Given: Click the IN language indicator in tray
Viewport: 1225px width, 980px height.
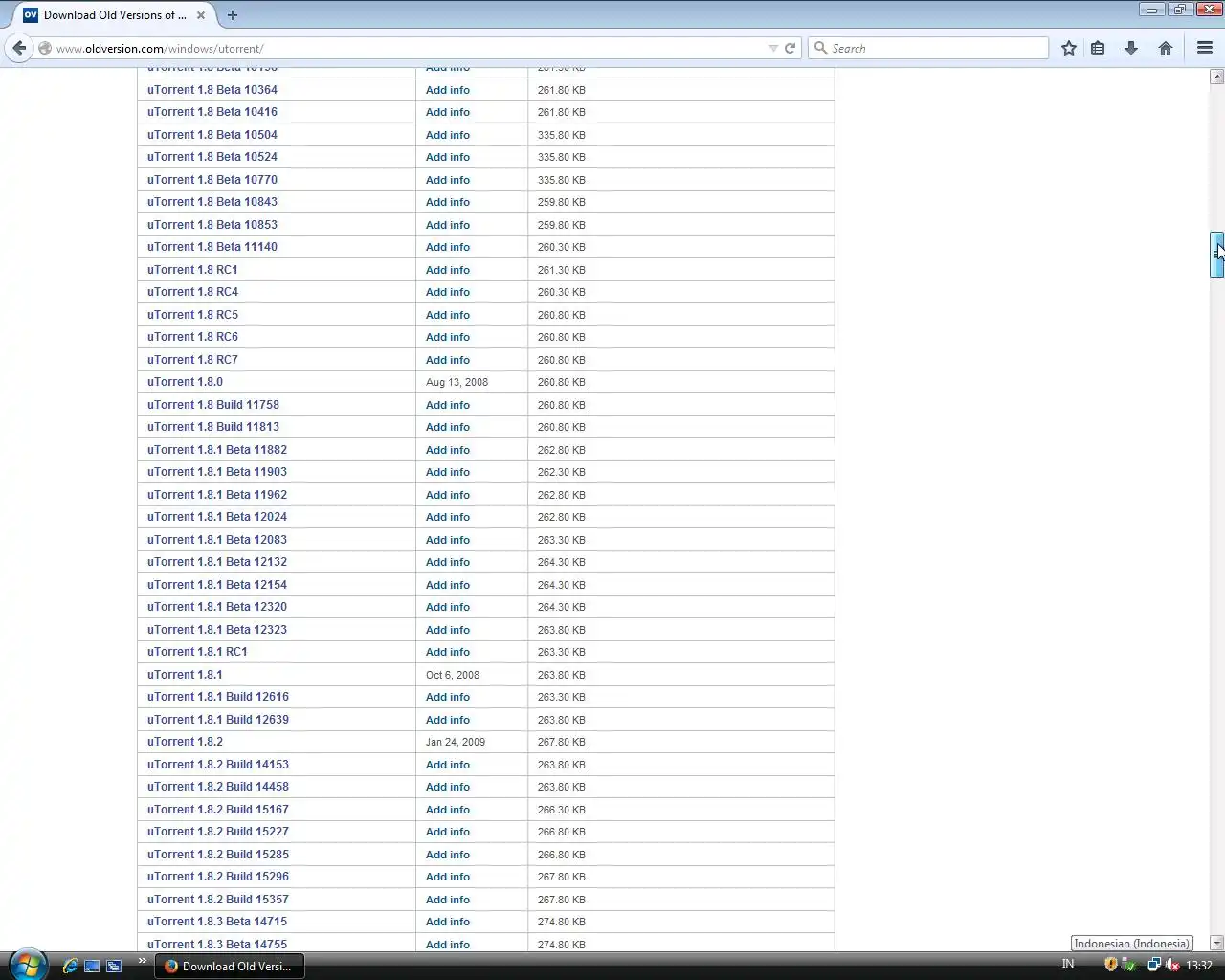Looking at the screenshot, I should pos(1068,964).
